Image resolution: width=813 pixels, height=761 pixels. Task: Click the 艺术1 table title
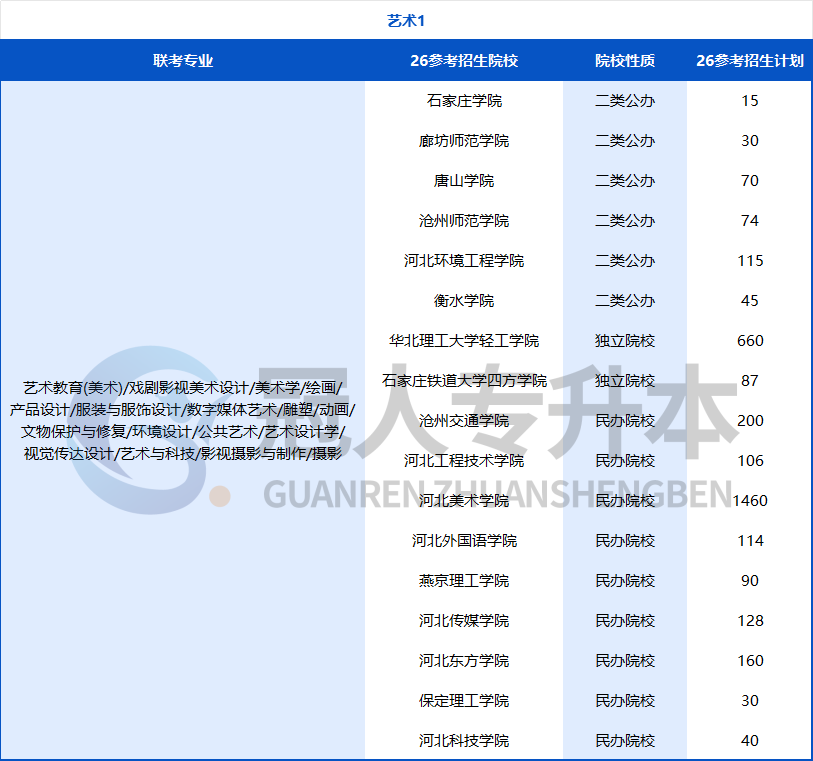[x=406, y=21]
